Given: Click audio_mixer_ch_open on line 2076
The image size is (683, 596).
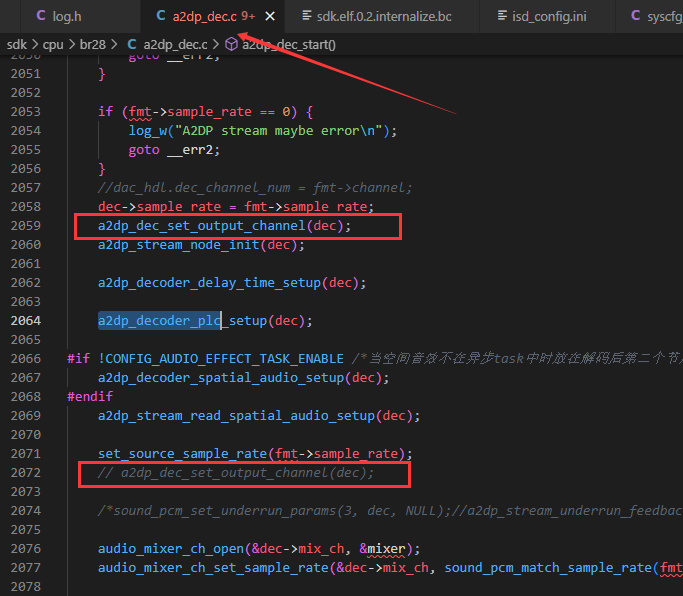Looking at the screenshot, I should pyautogui.click(x=171, y=549).
